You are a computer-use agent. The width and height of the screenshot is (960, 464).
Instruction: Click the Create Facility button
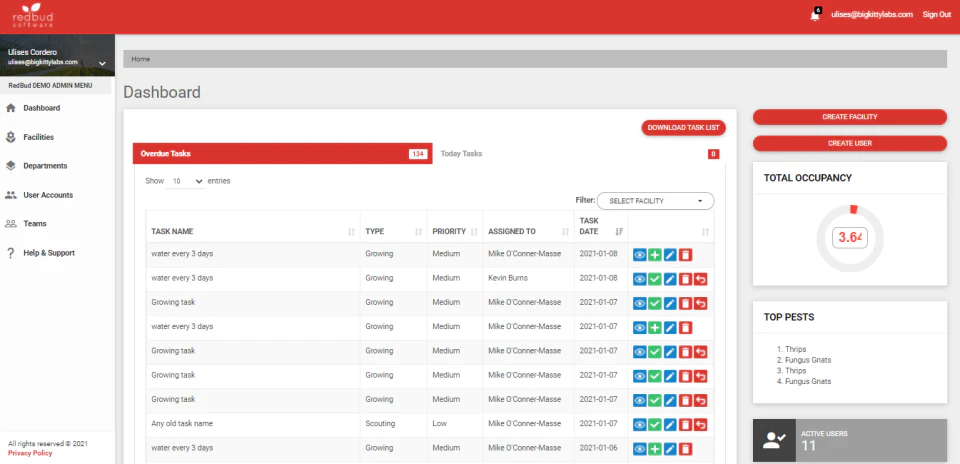[x=850, y=117]
